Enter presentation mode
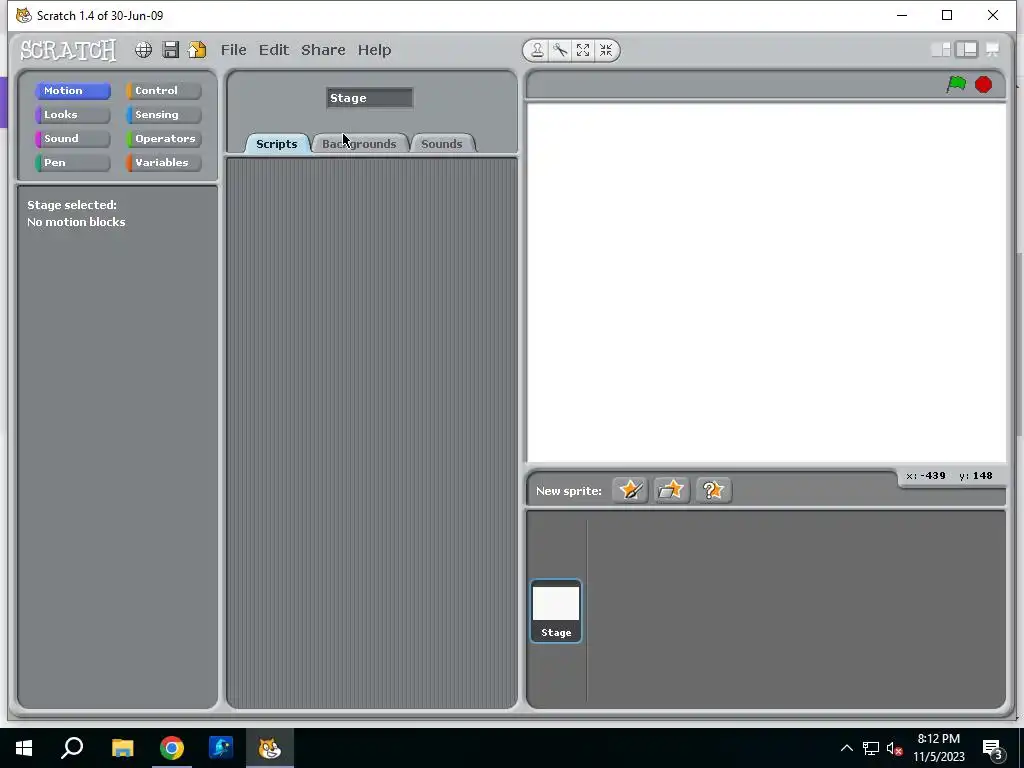 click(992, 50)
